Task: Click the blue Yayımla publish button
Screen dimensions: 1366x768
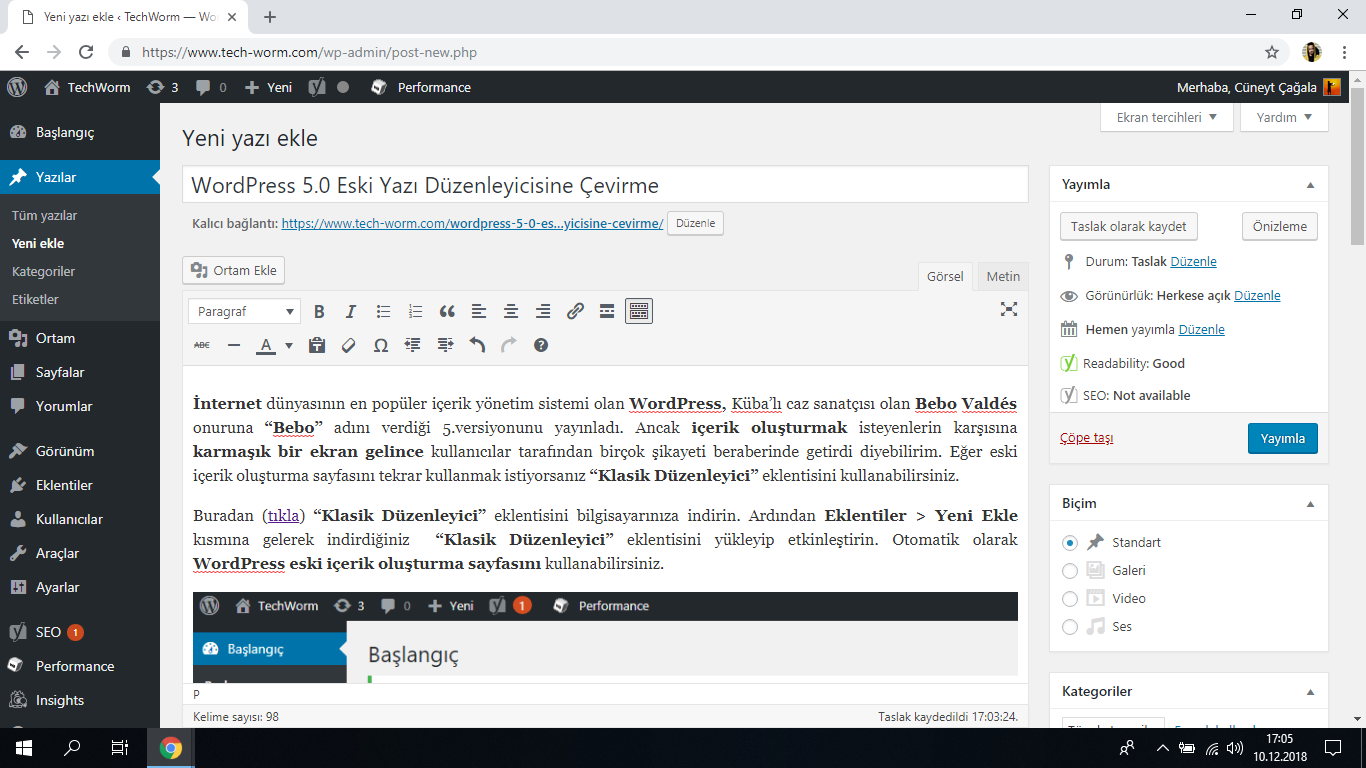Action: tap(1282, 438)
